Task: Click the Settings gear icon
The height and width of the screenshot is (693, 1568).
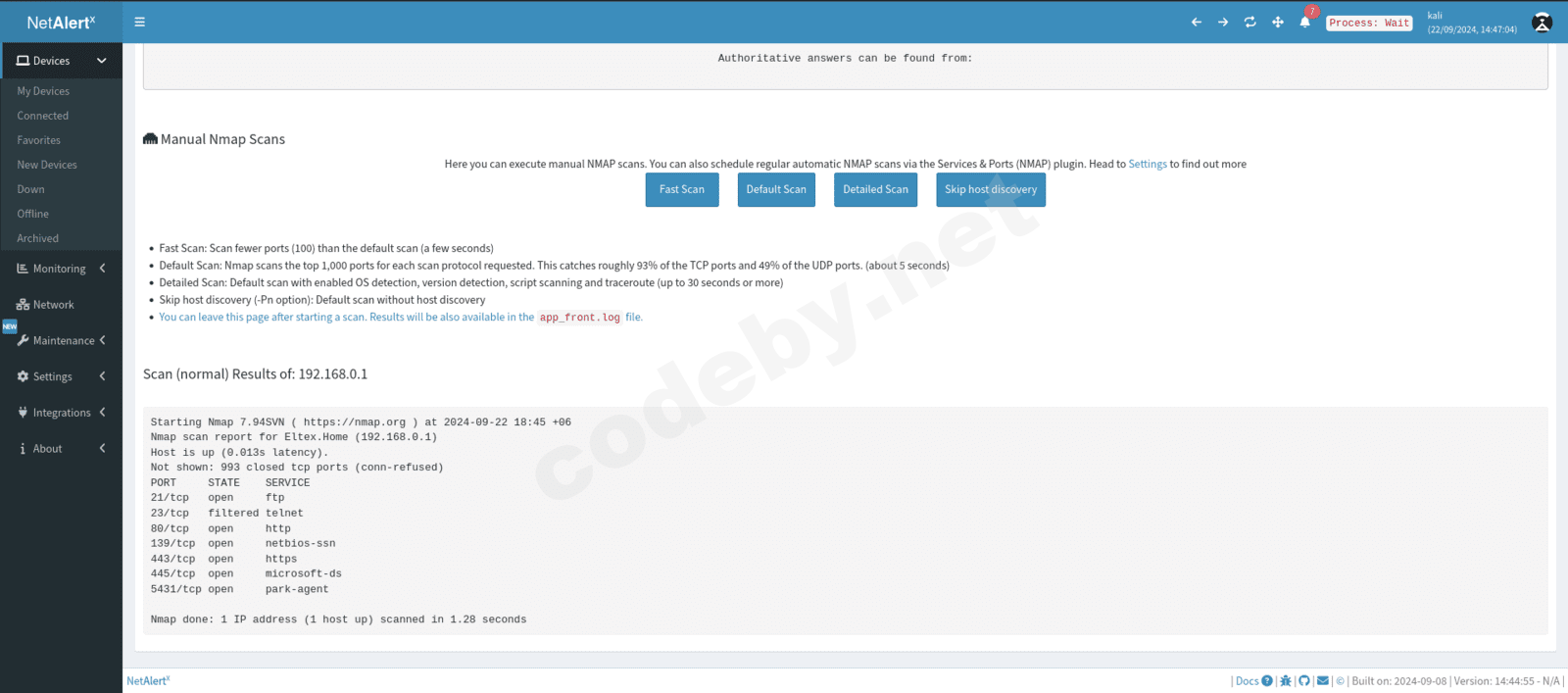Action: [23, 376]
